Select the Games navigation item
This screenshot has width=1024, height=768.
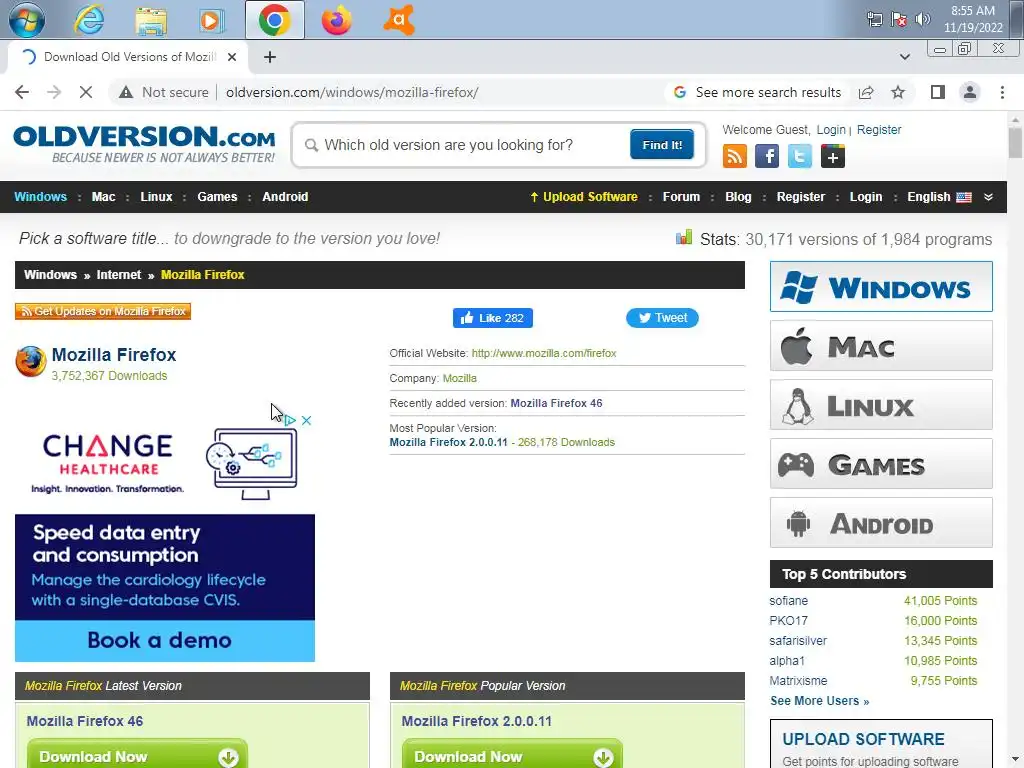(x=217, y=197)
